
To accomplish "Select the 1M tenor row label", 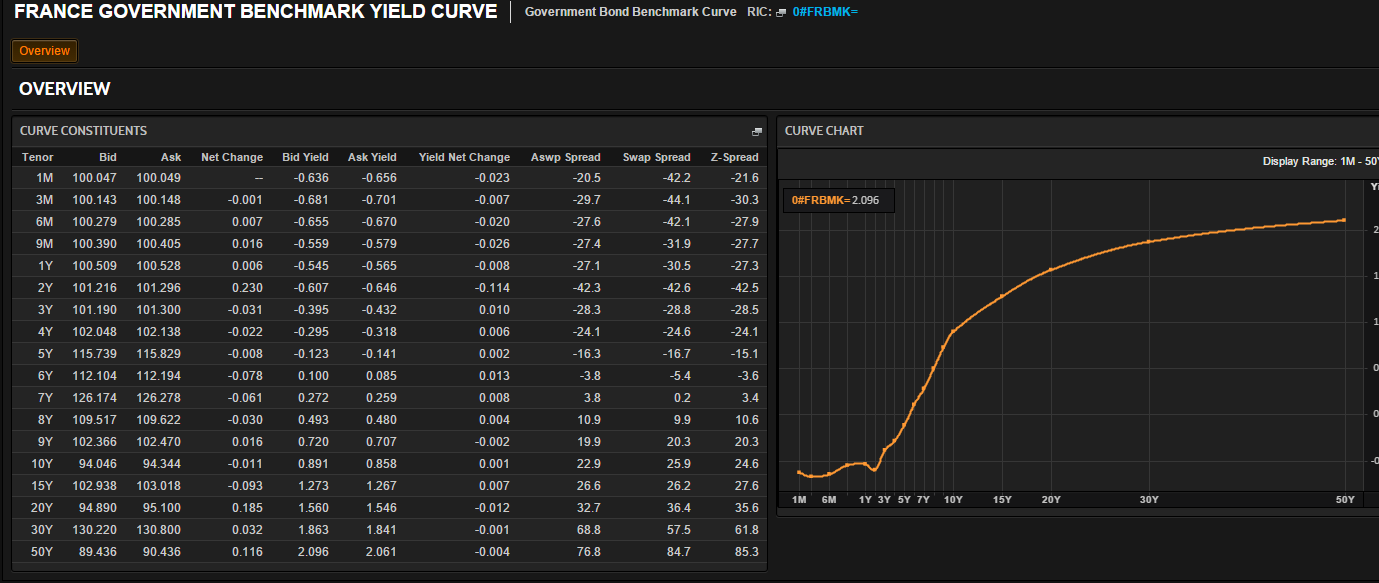I will pos(45,178).
